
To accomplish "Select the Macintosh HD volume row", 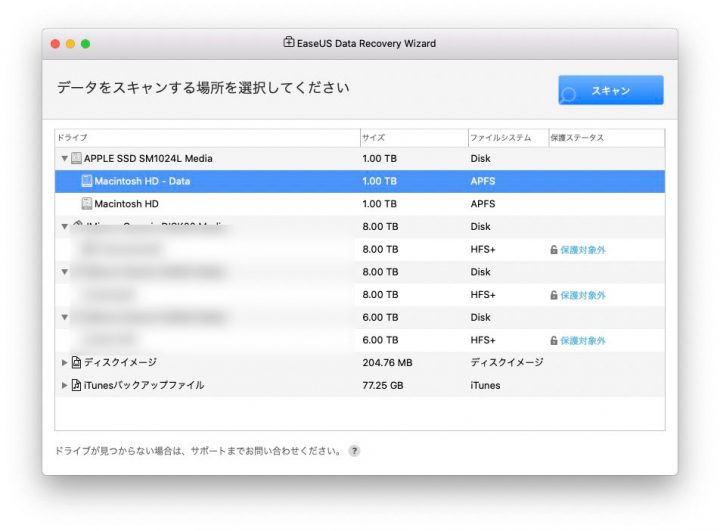I will click(x=360, y=203).
